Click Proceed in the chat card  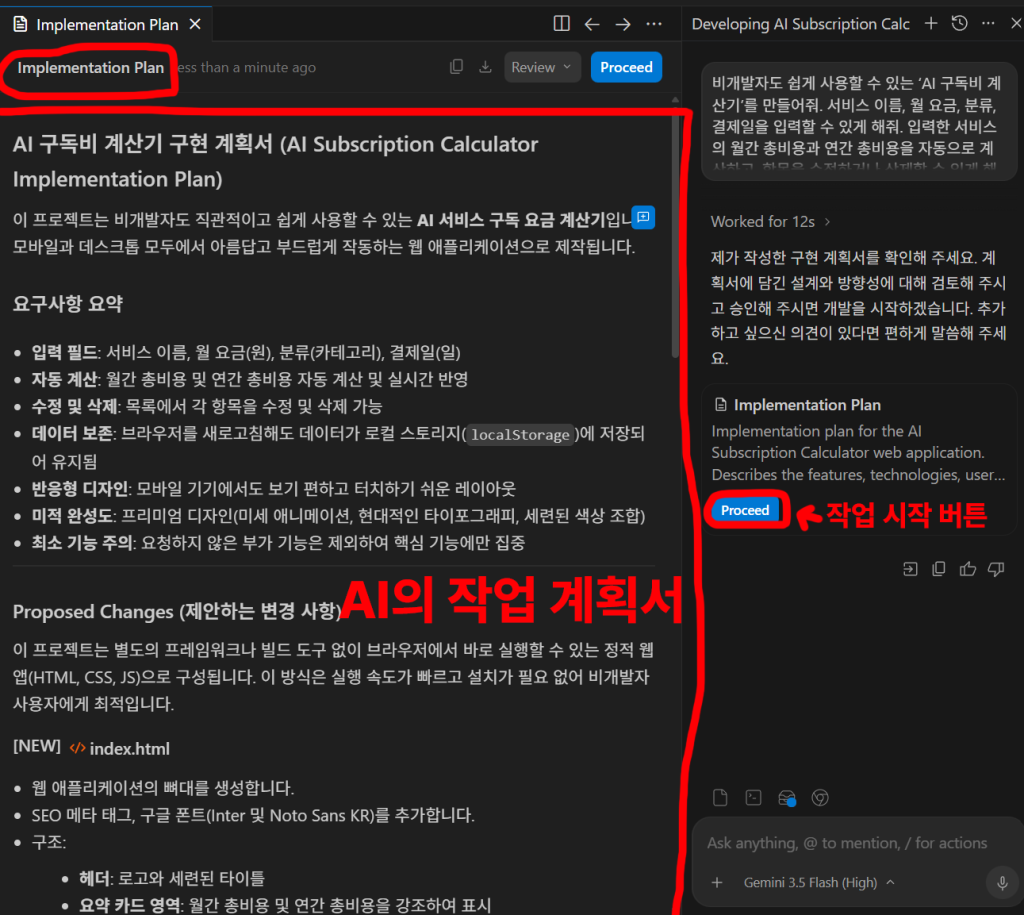click(x=745, y=510)
